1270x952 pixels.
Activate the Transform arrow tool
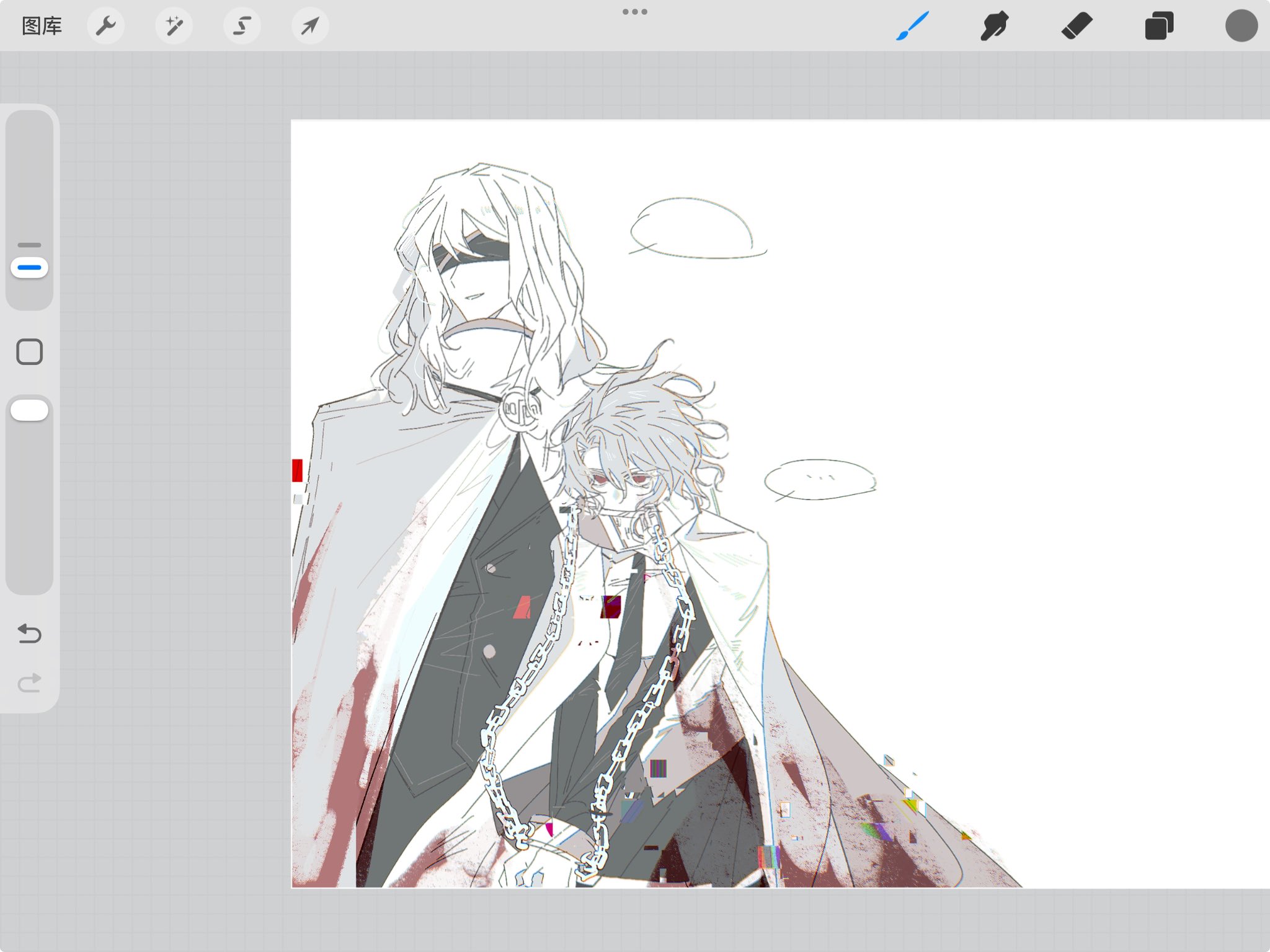310,26
